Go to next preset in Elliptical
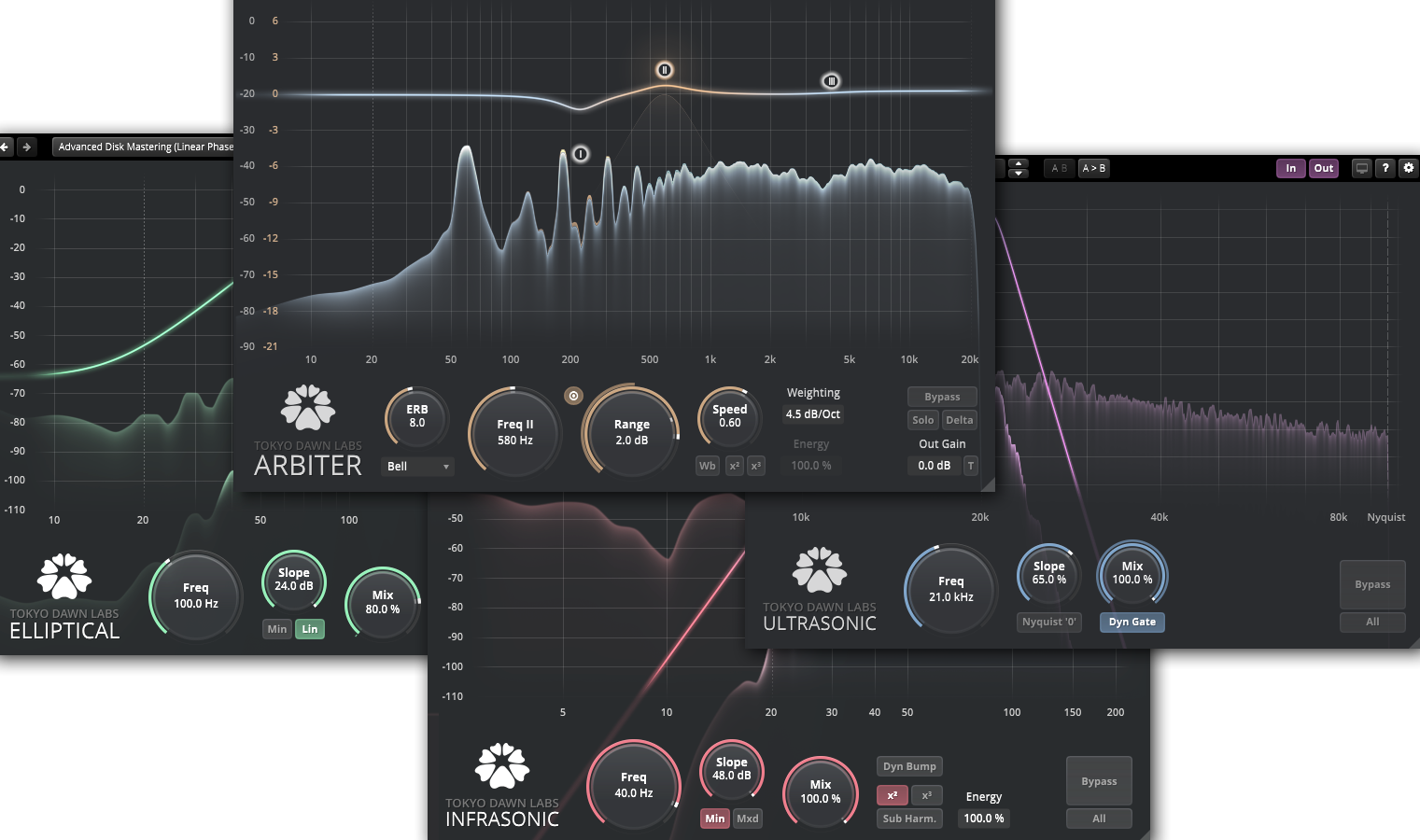This screenshot has width=1420, height=840. (26, 147)
